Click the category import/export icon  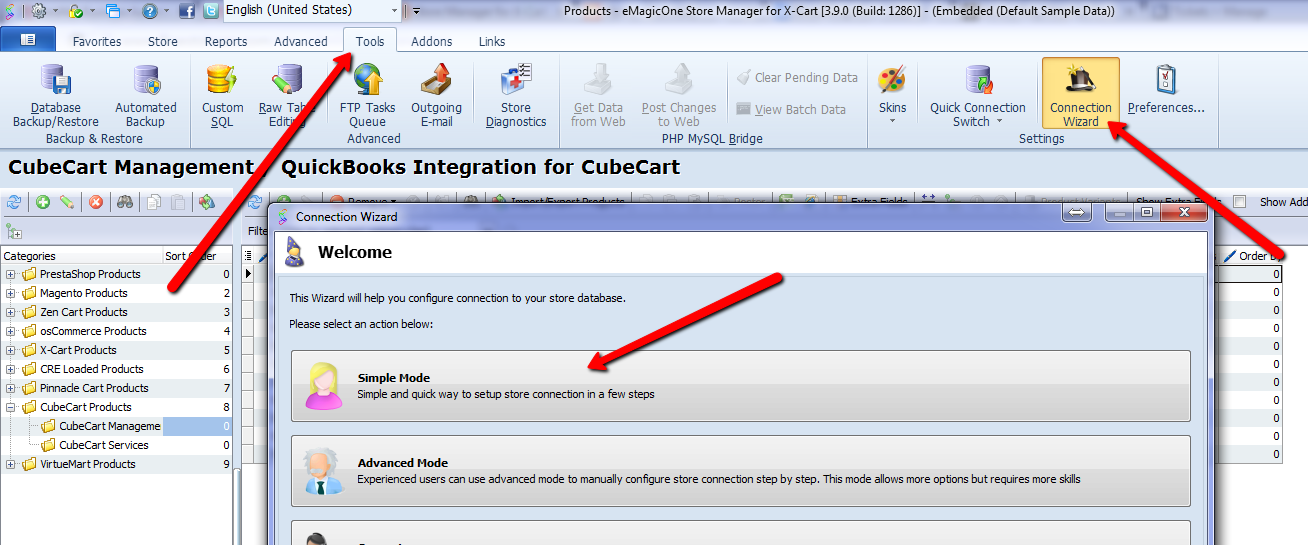point(207,202)
